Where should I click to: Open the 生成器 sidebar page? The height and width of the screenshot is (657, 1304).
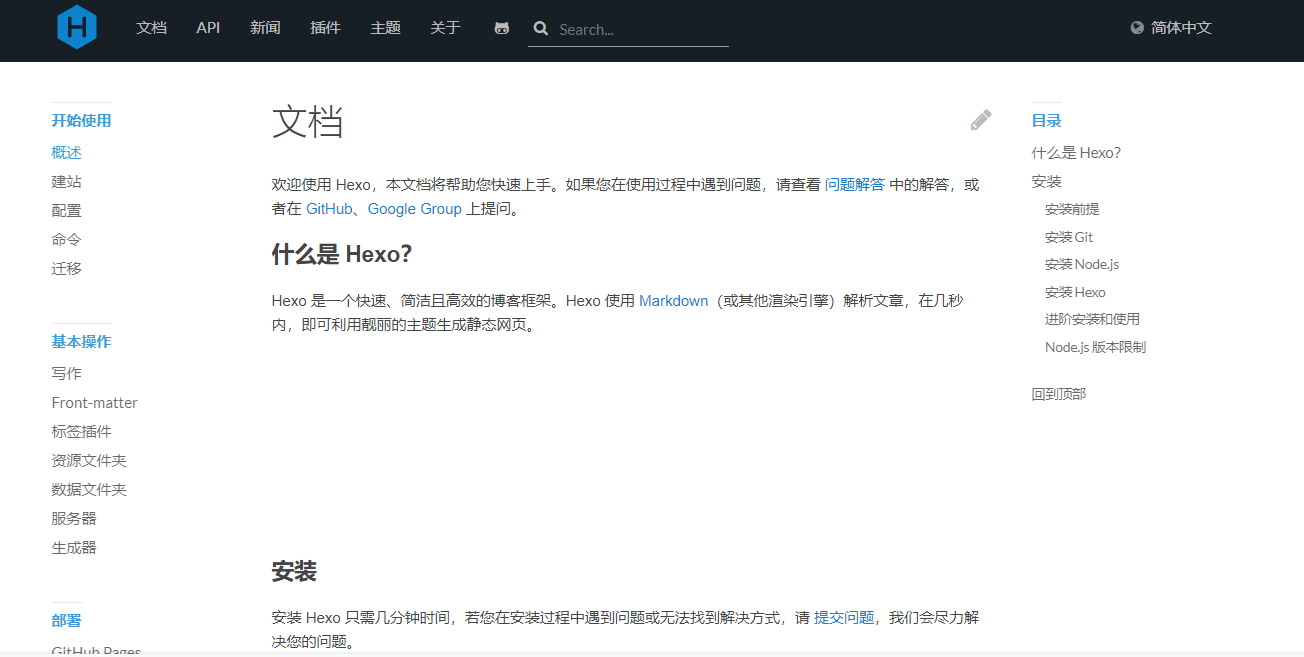(x=74, y=548)
